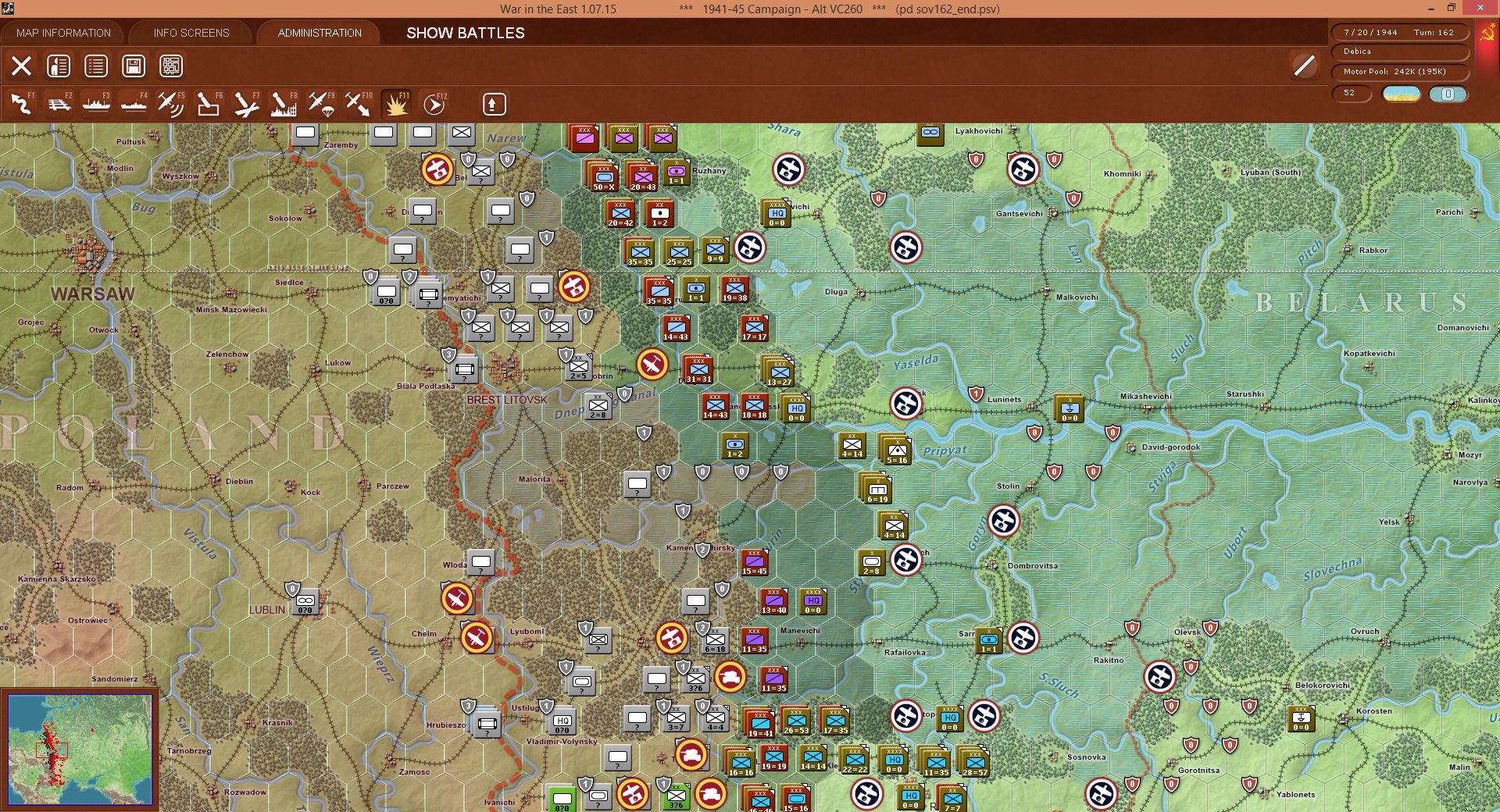This screenshot has width=1500, height=812.
Task: Open the MAP INFORMATION tab
Action: [63, 33]
